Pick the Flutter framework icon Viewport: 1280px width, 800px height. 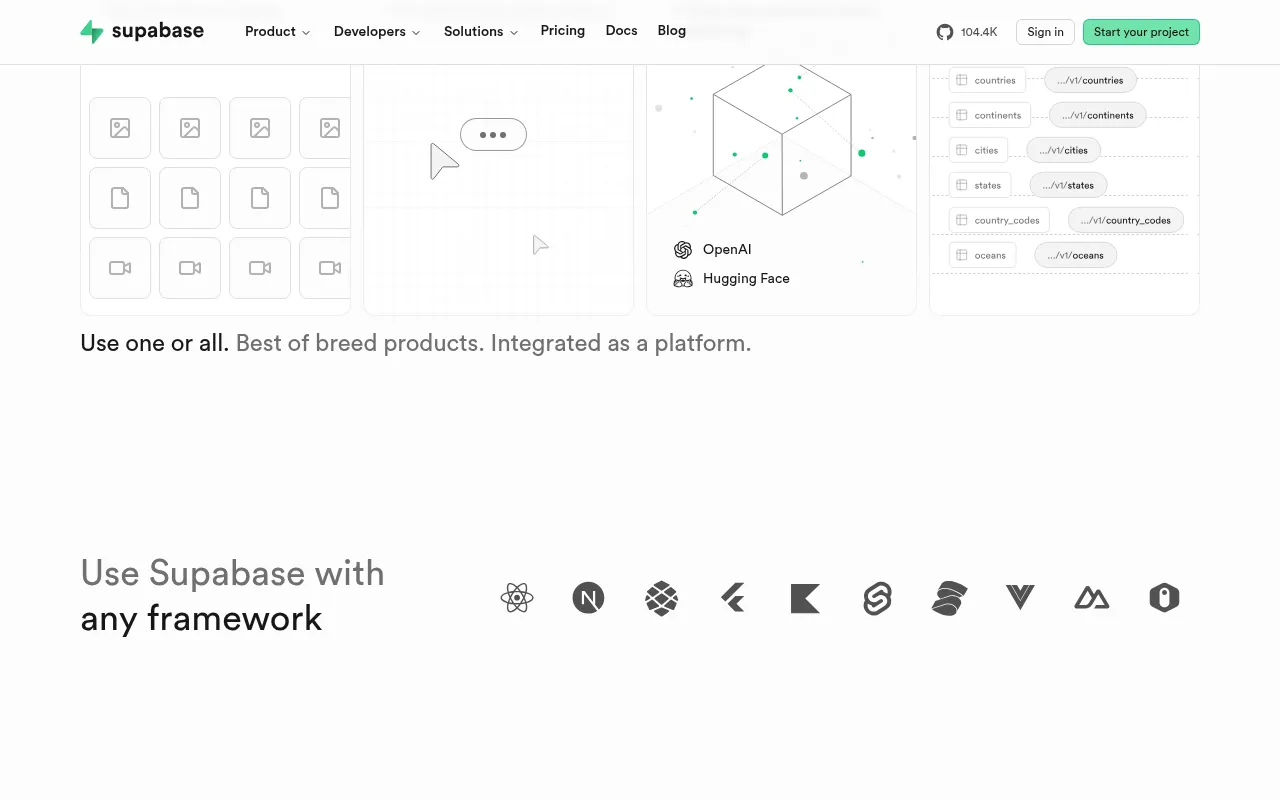(x=733, y=598)
